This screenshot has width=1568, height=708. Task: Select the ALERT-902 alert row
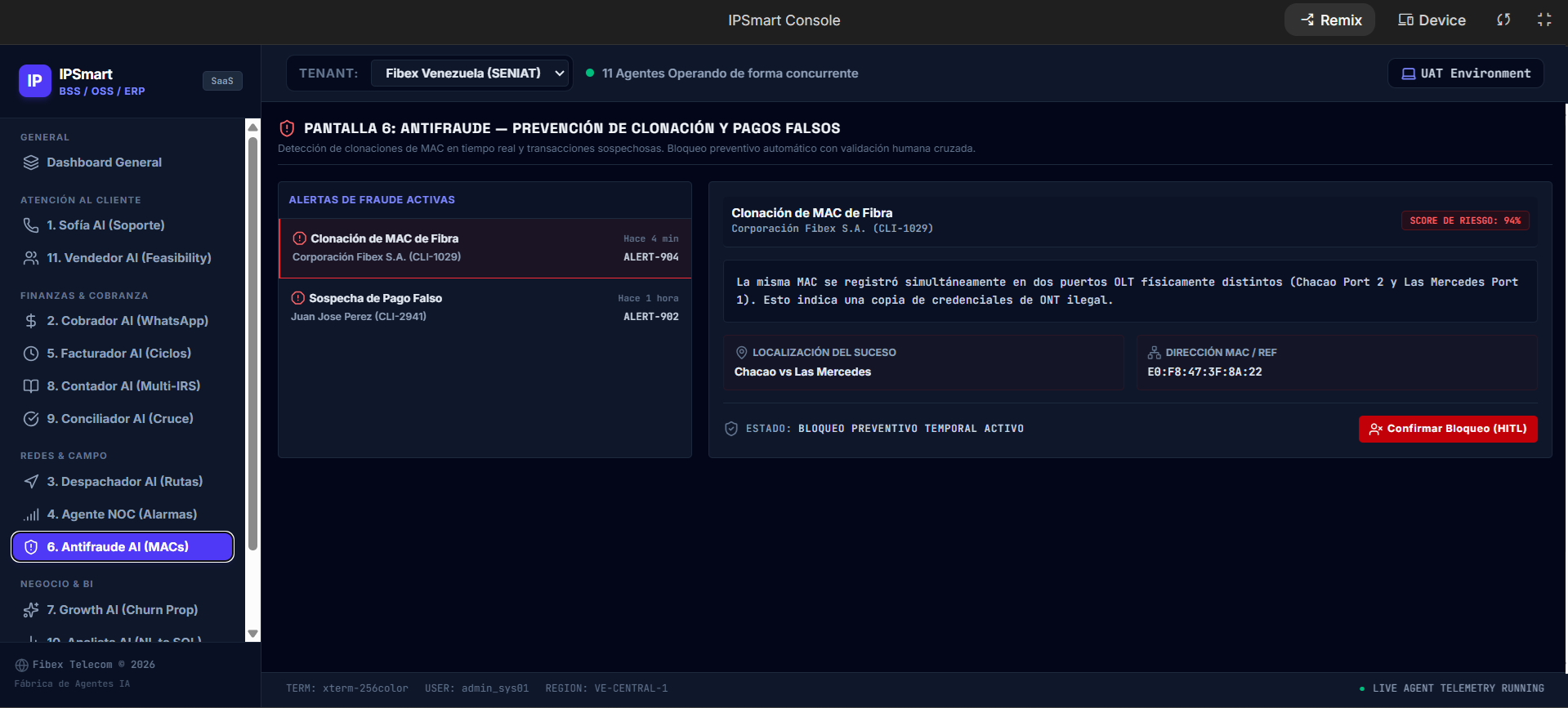coord(485,308)
